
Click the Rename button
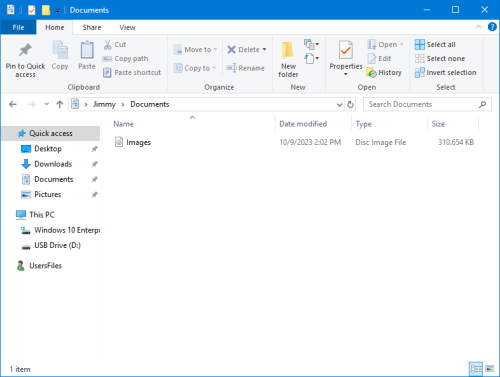[x=245, y=68]
